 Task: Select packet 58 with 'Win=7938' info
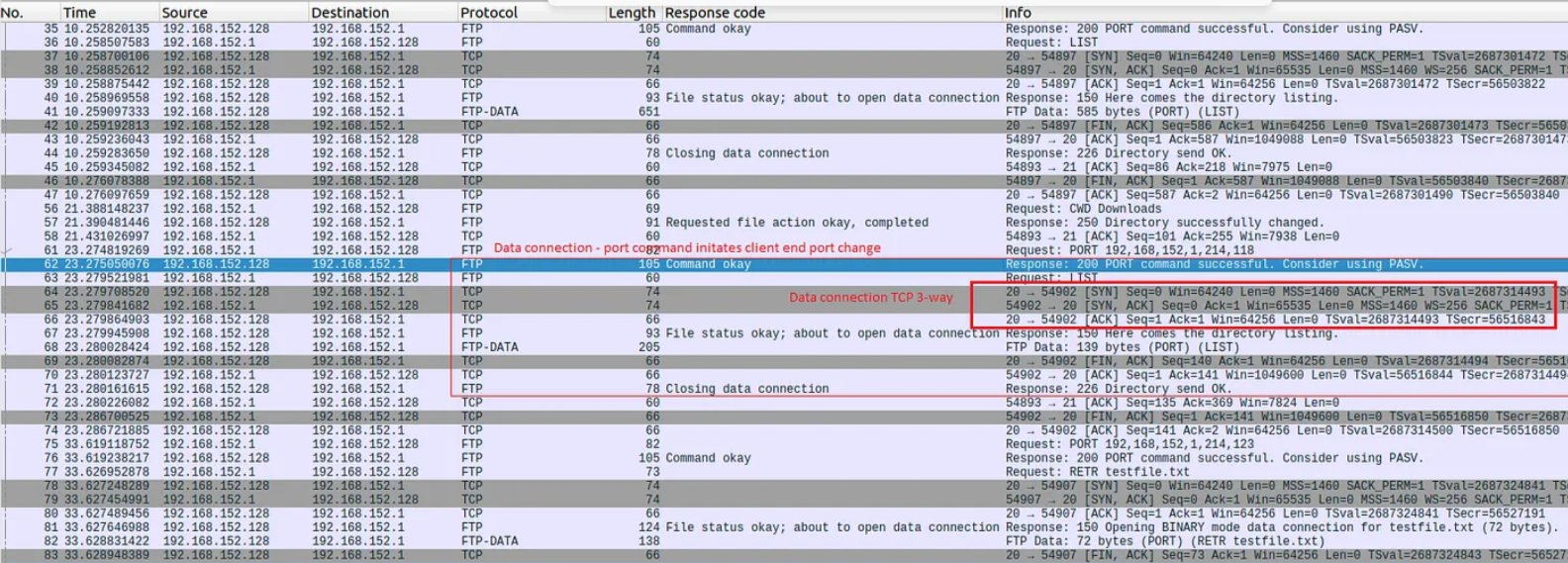[784, 236]
